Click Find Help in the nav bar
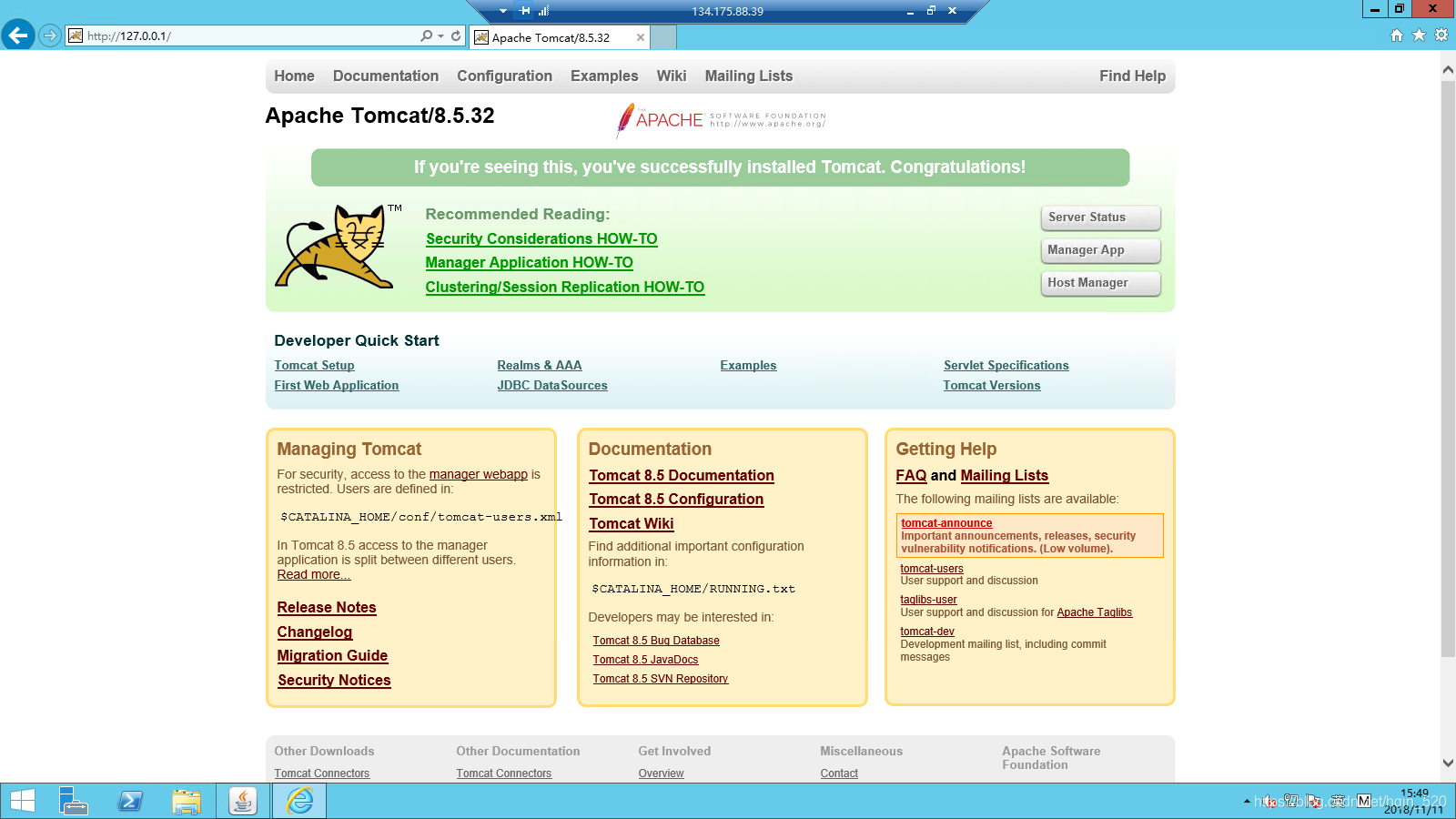The width and height of the screenshot is (1456, 819). (1132, 76)
